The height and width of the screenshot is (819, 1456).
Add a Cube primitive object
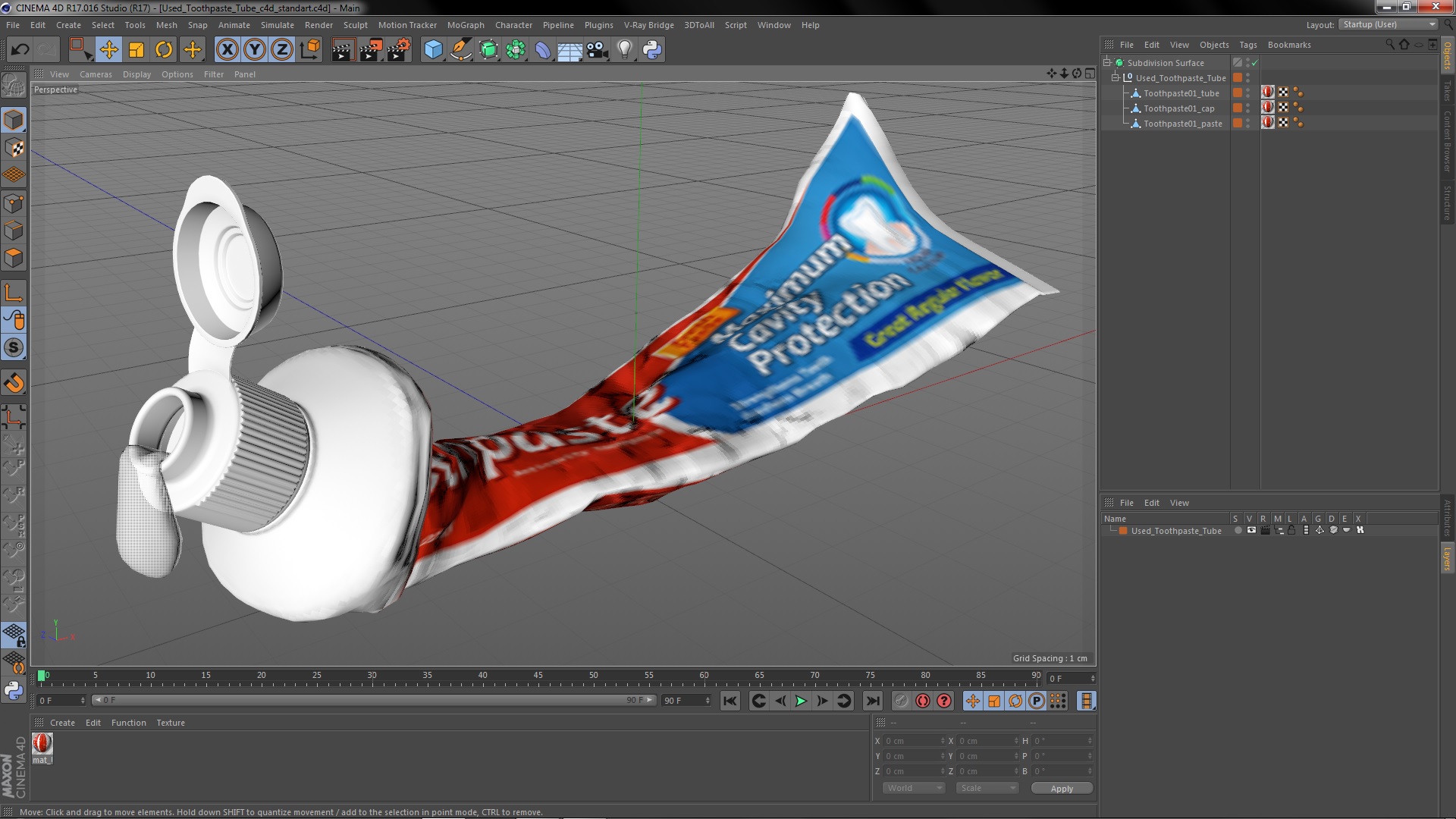point(433,50)
